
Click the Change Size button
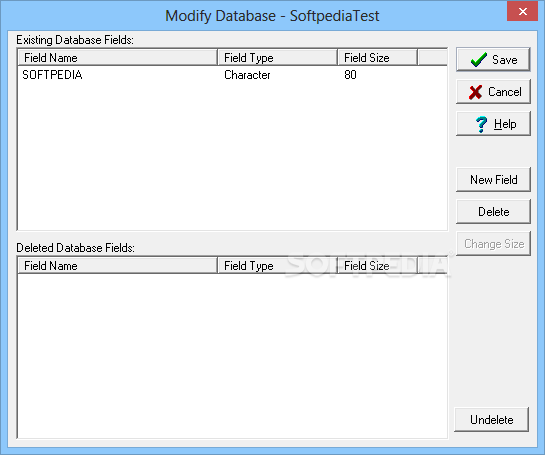click(x=493, y=244)
